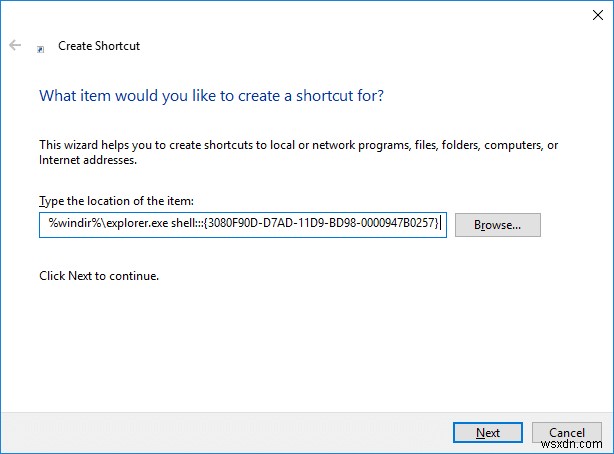Click the "This wizard helps you" description line

pos(298,145)
